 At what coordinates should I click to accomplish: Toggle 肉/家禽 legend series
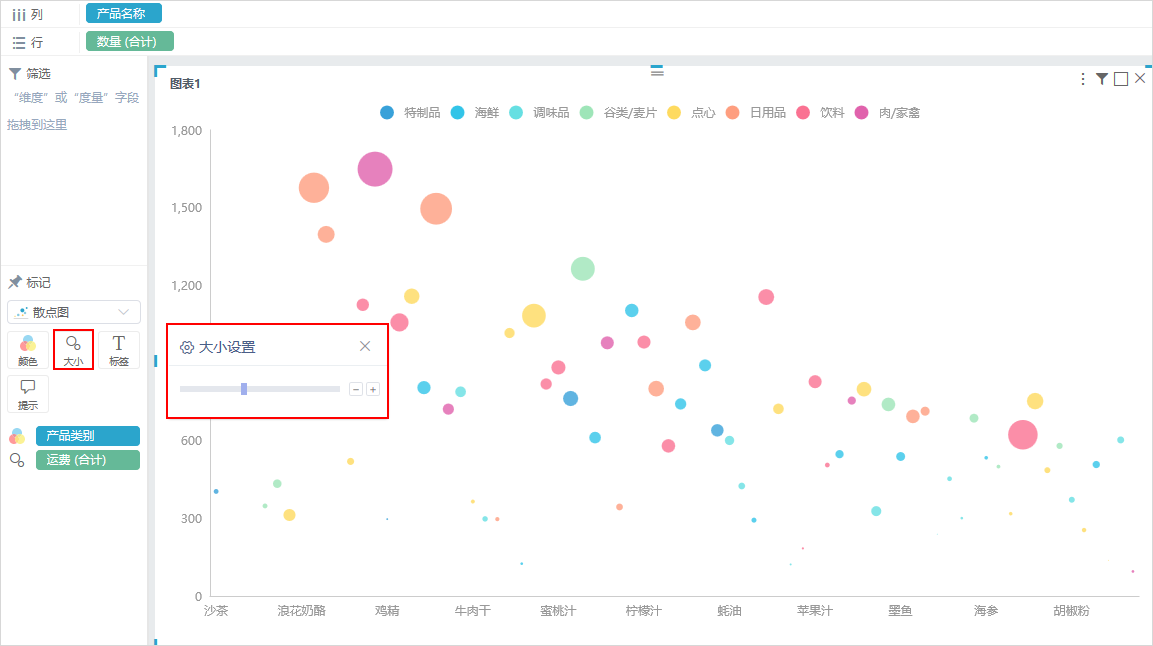[887, 112]
